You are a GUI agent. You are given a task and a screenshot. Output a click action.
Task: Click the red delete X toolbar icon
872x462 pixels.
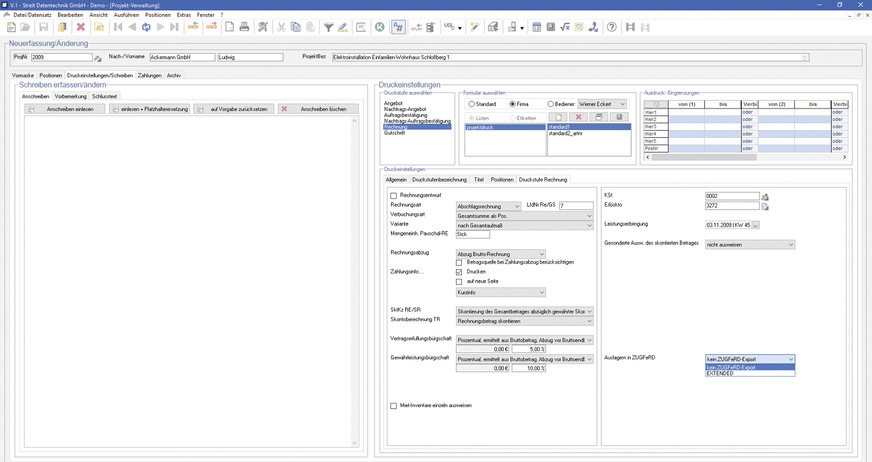(x=81, y=27)
